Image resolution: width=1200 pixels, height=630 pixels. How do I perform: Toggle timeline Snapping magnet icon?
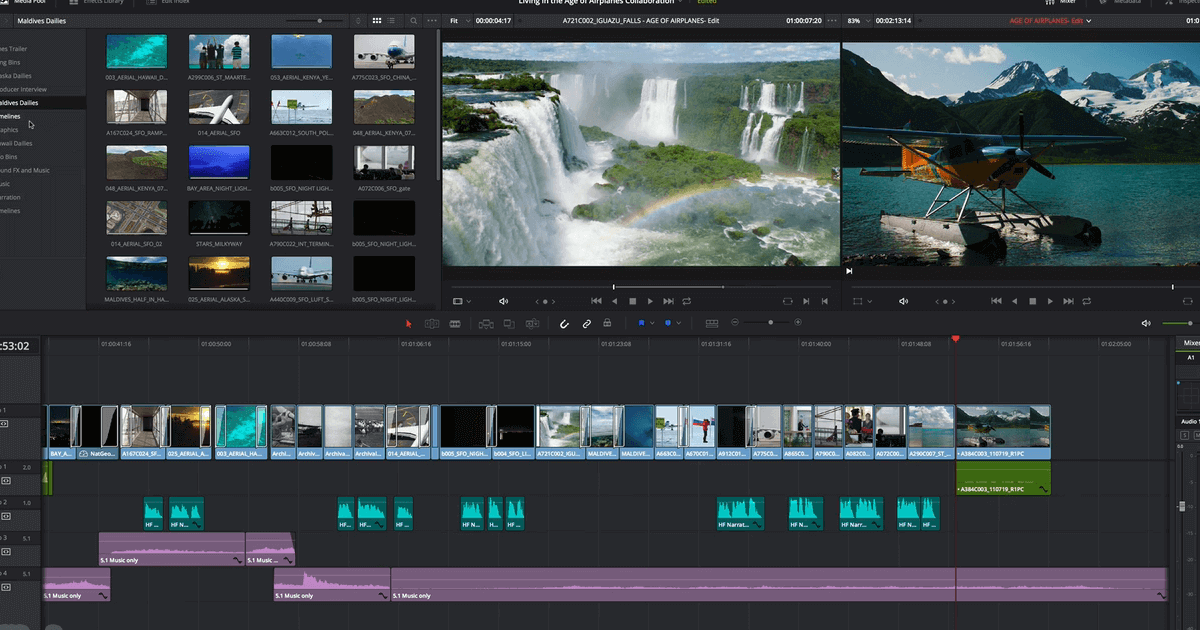tap(564, 323)
